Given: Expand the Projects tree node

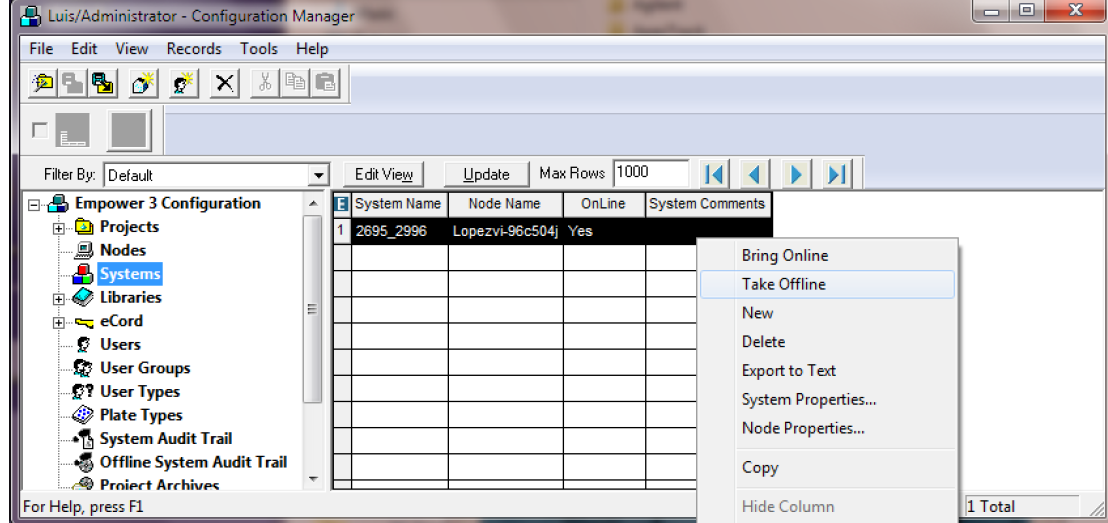Looking at the screenshot, I should 58,228.
